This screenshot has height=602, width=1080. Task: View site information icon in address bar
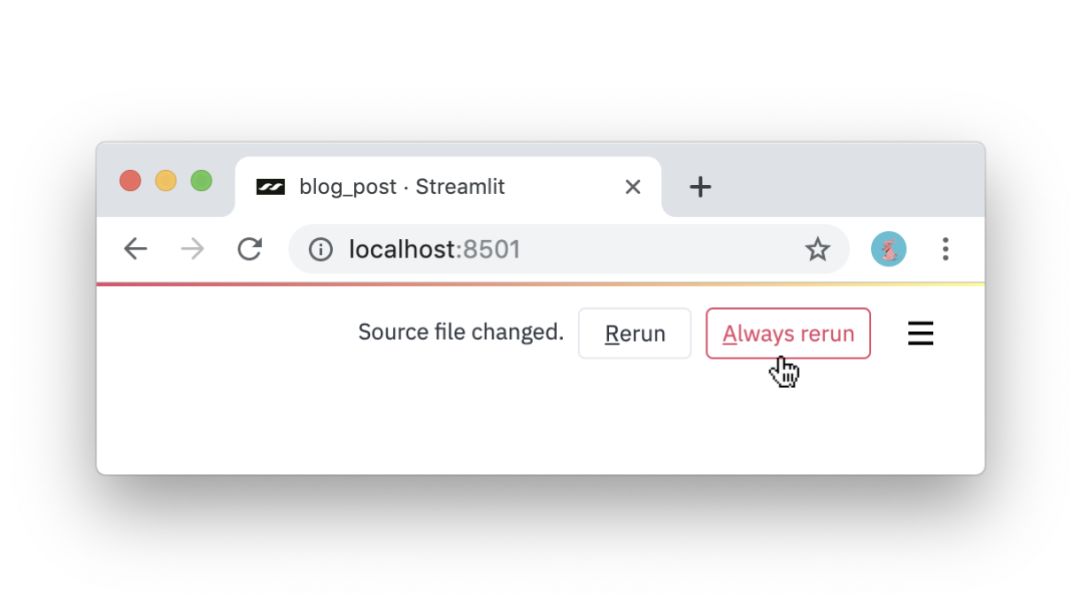pyautogui.click(x=320, y=249)
